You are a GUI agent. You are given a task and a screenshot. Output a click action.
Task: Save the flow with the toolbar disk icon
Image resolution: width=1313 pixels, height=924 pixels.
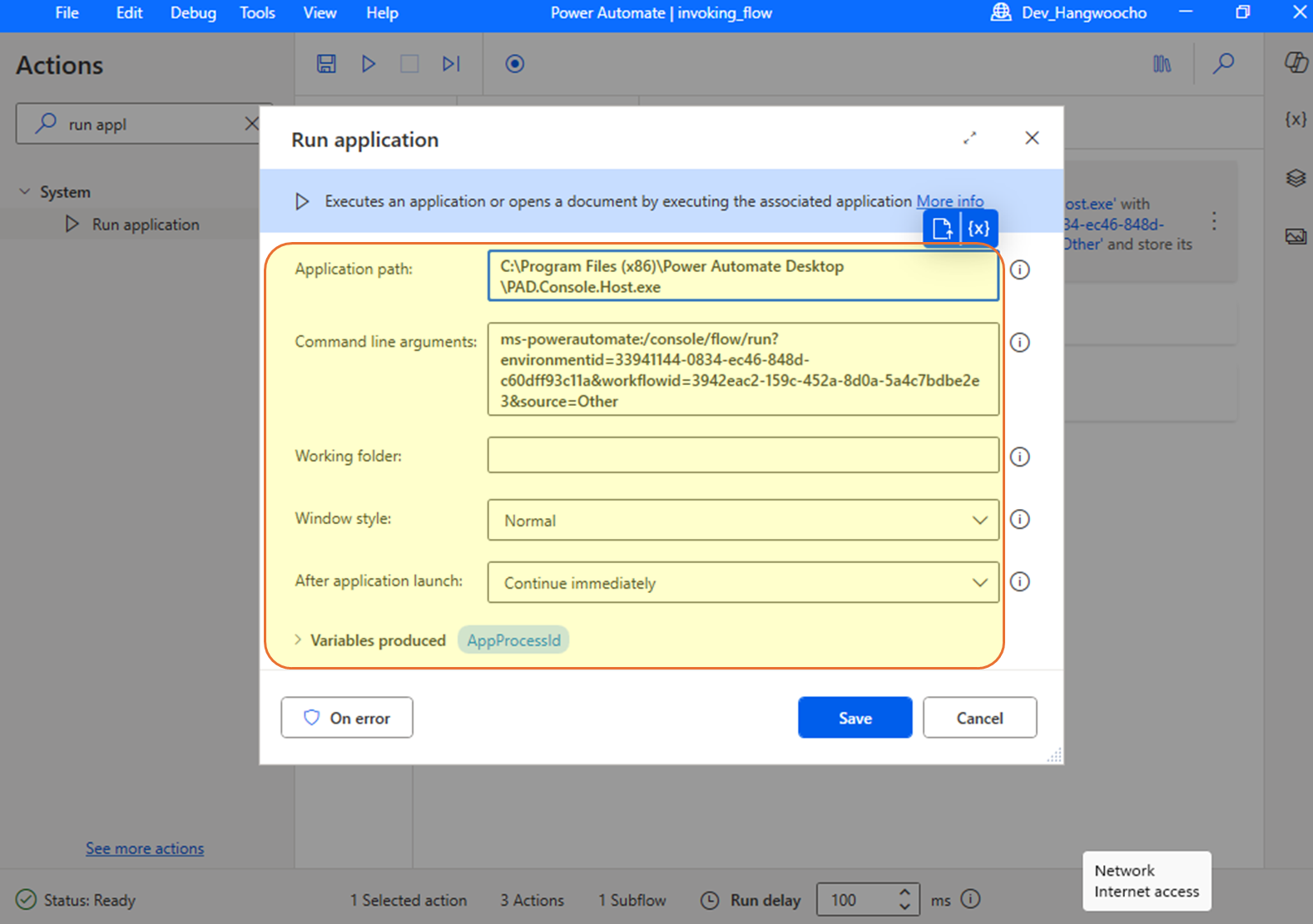[326, 64]
